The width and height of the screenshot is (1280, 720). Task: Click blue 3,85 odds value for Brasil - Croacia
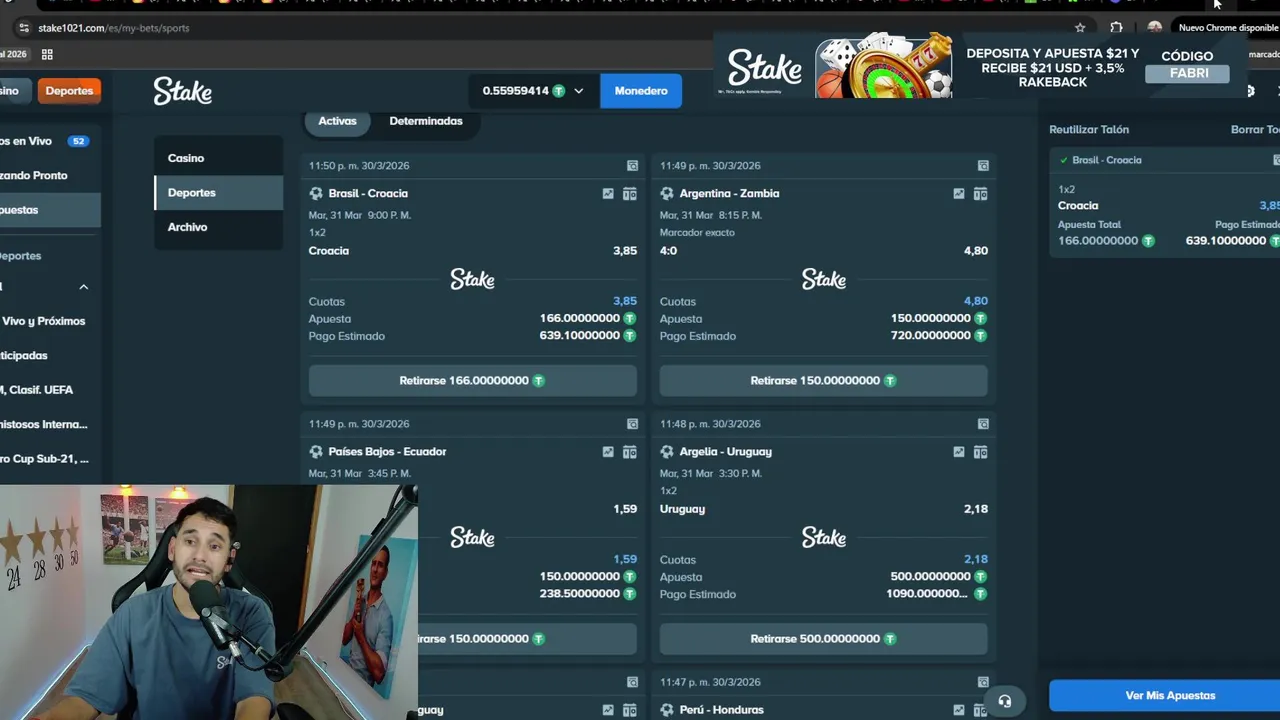(x=625, y=301)
